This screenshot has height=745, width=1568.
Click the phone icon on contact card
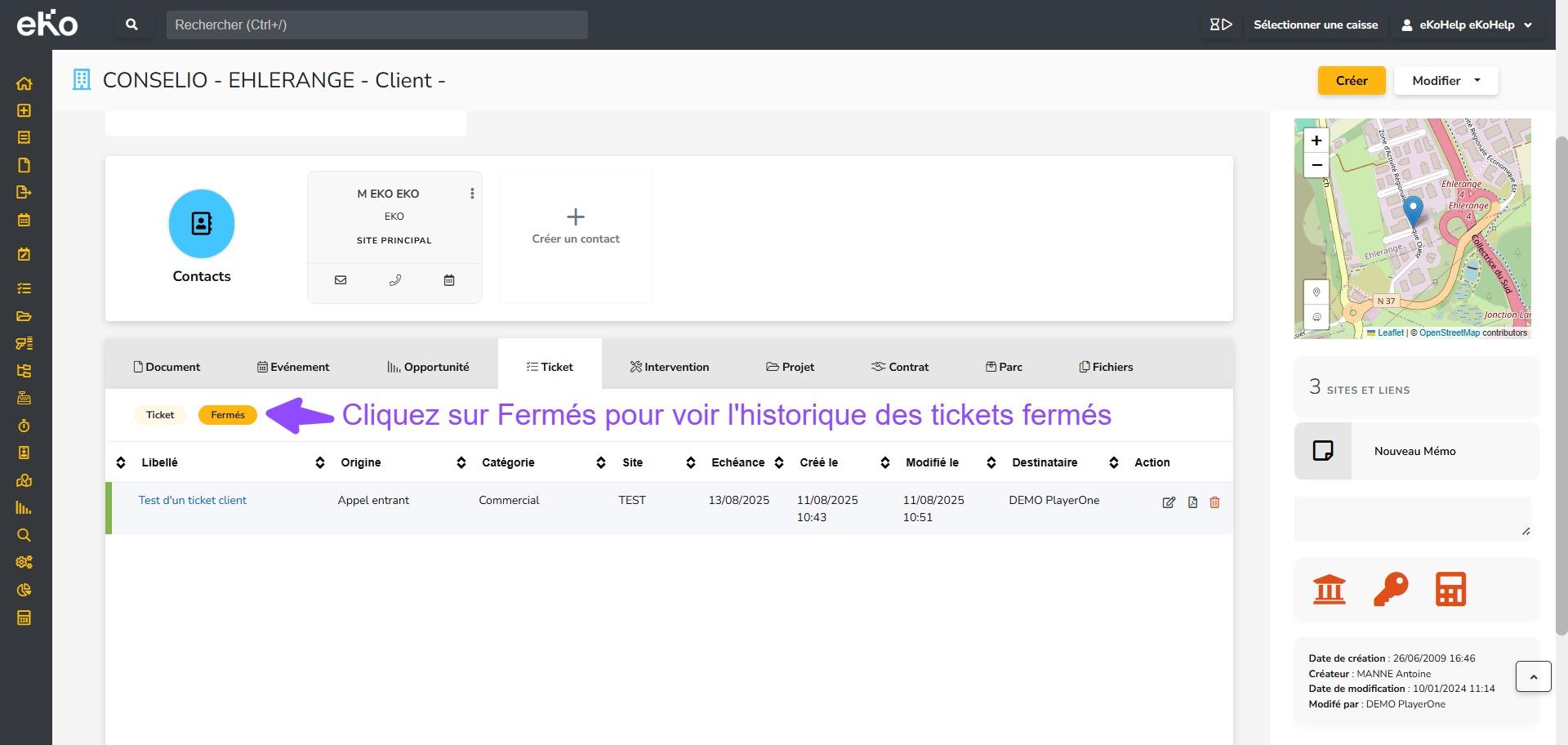pos(395,280)
